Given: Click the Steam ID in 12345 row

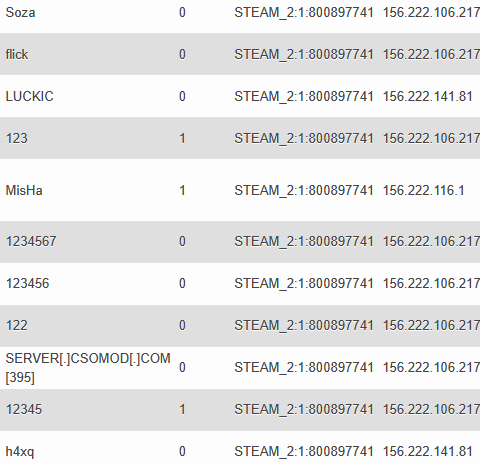Looking at the screenshot, I should 304,410.
